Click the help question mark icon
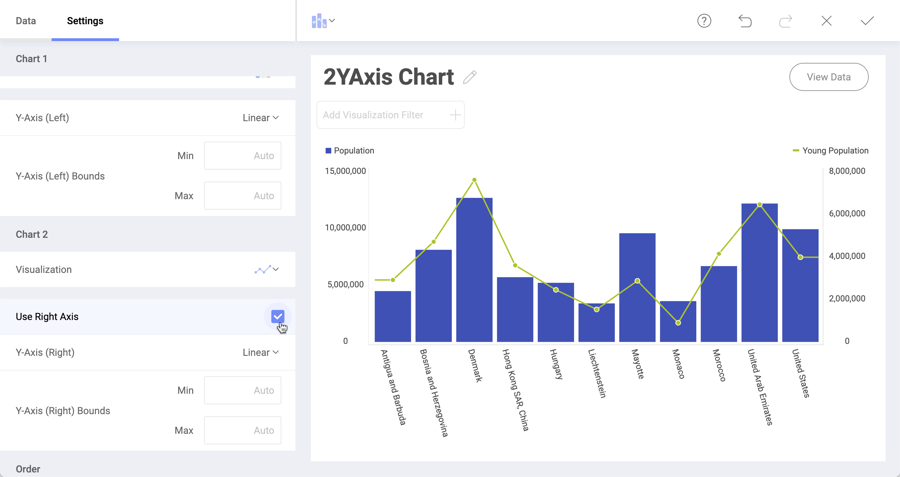900x477 pixels. pos(704,21)
